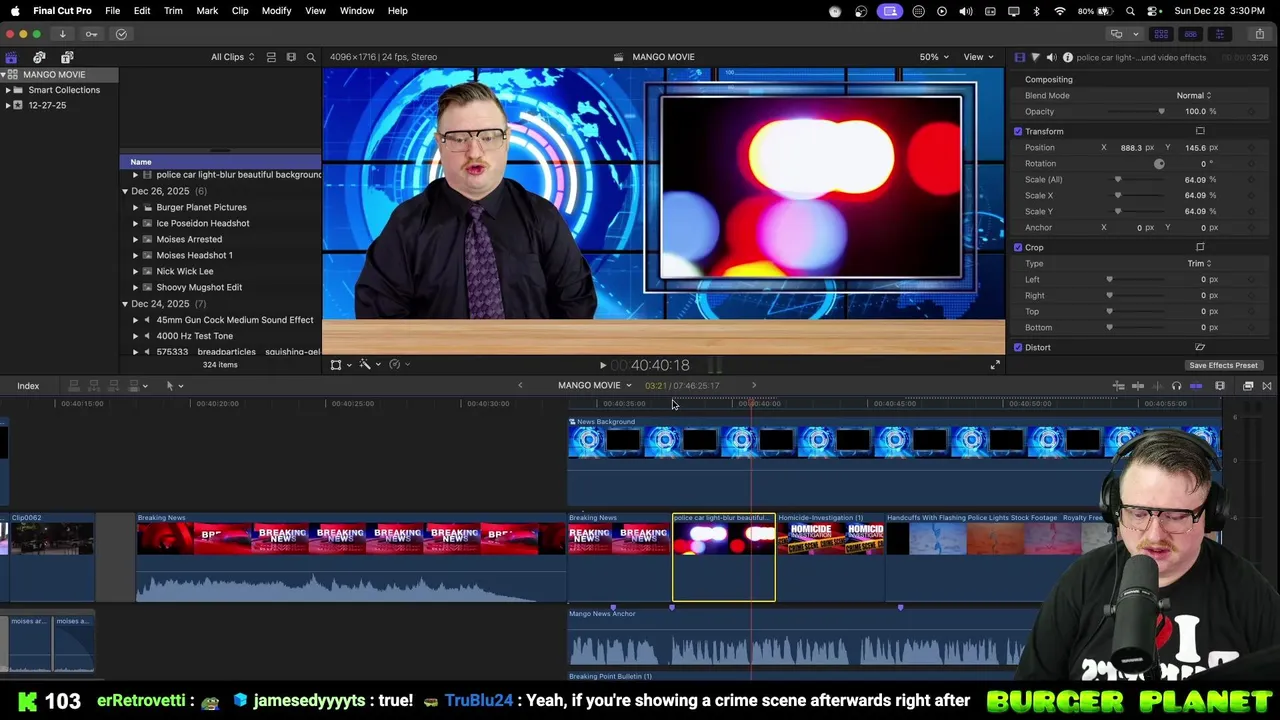Open the Clip menu
The height and width of the screenshot is (720, 1280).
pos(240,10)
